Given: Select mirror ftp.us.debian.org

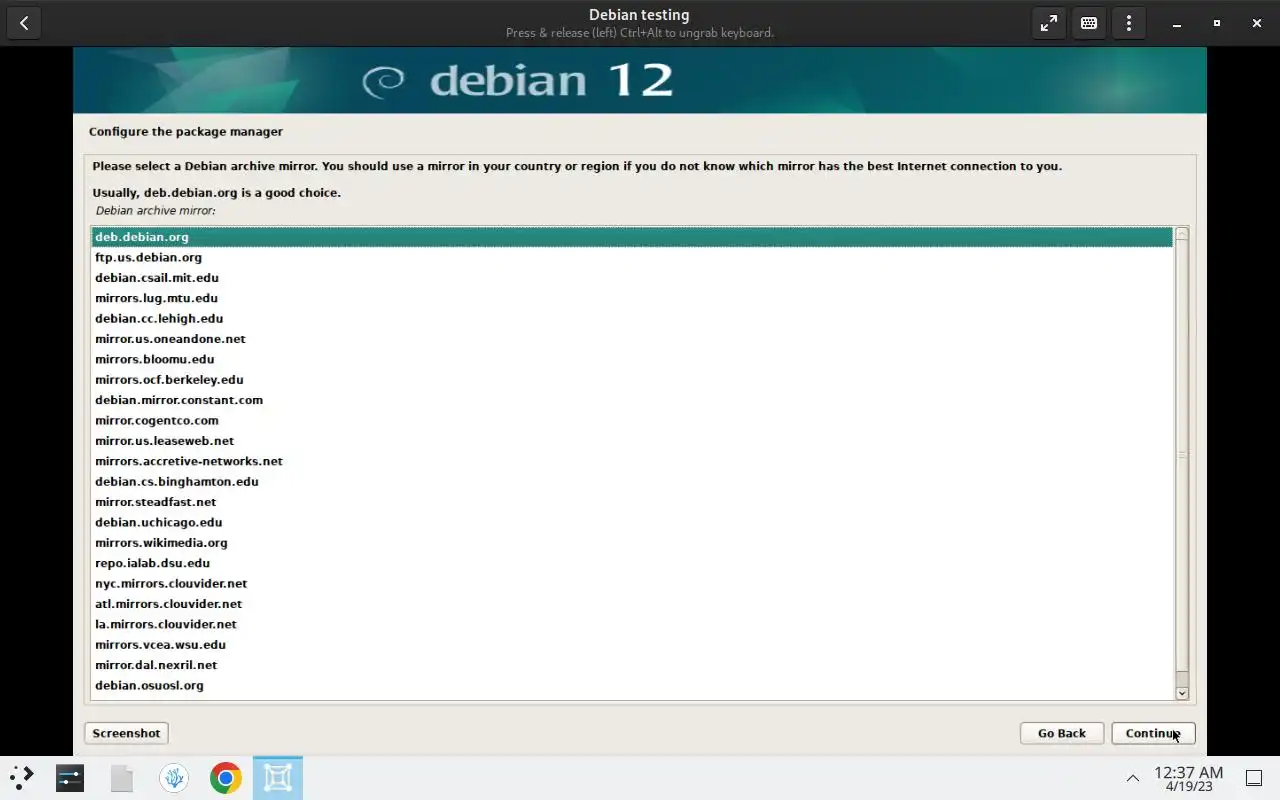Looking at the screenshot, I should tap(631, 257).
